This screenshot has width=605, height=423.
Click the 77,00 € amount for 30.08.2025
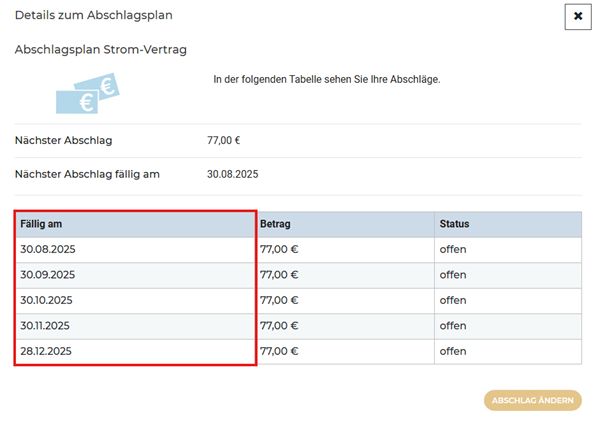tap(279, 249)
